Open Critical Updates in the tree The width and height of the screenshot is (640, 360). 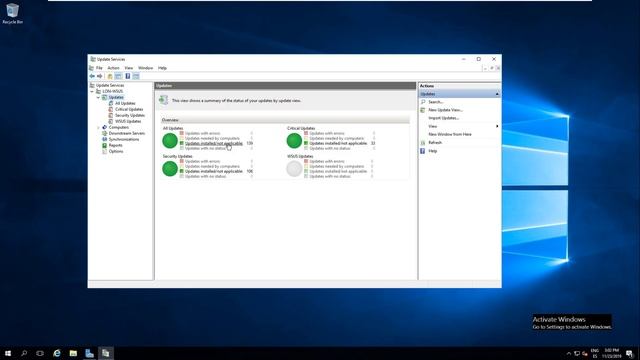[x=129, y=109]
